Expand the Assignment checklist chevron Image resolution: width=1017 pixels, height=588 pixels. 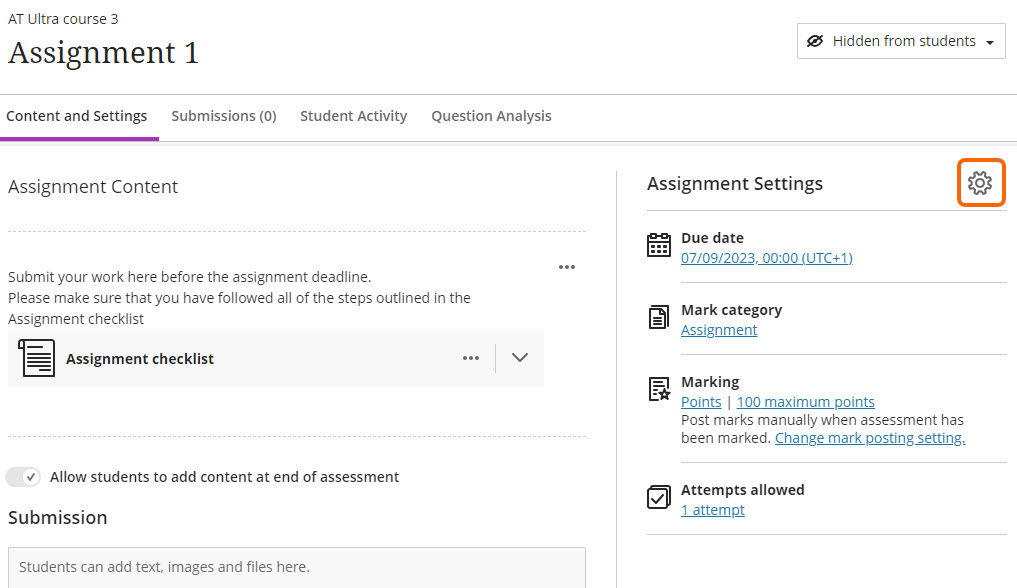(520, 358)
